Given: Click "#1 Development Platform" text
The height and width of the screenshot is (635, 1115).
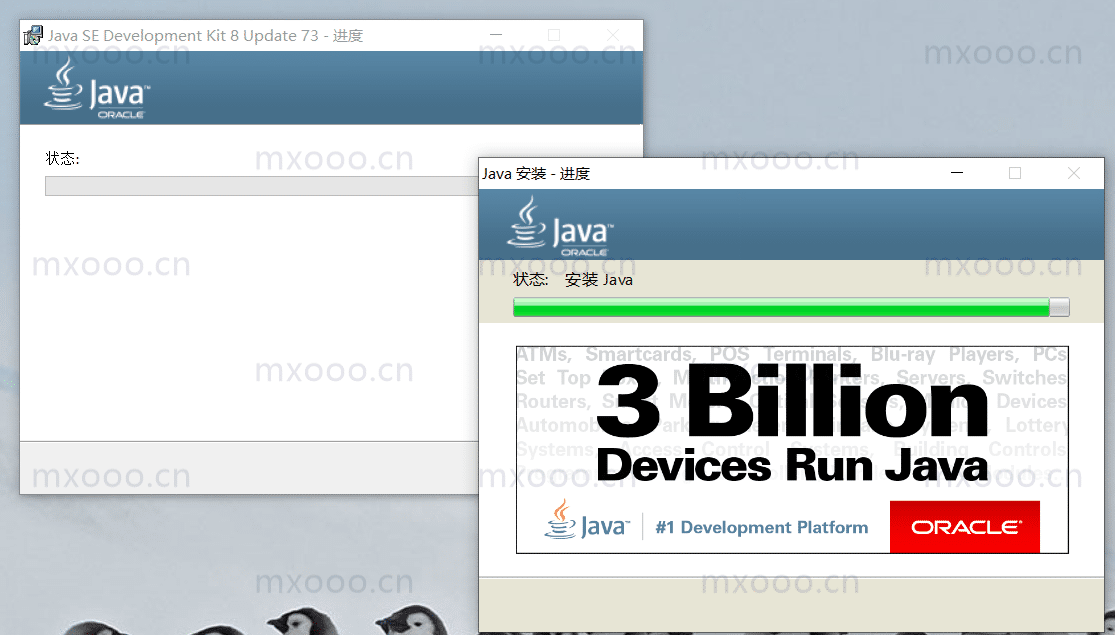Looking at the screenshot, I should pos(762,528).
